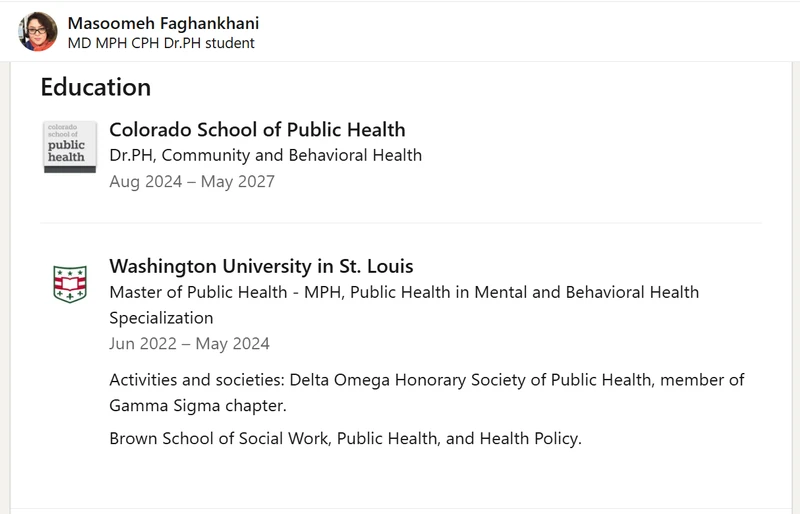Click the Jun 2022 – May 2024 date range

tap(189, 344)
